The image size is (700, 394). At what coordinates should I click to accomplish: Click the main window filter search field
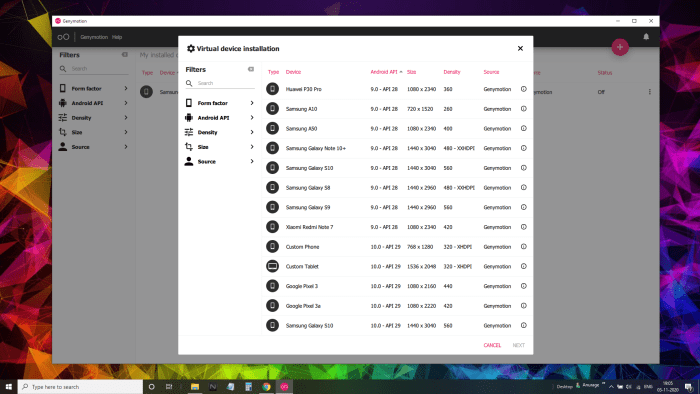coord(94,69)
